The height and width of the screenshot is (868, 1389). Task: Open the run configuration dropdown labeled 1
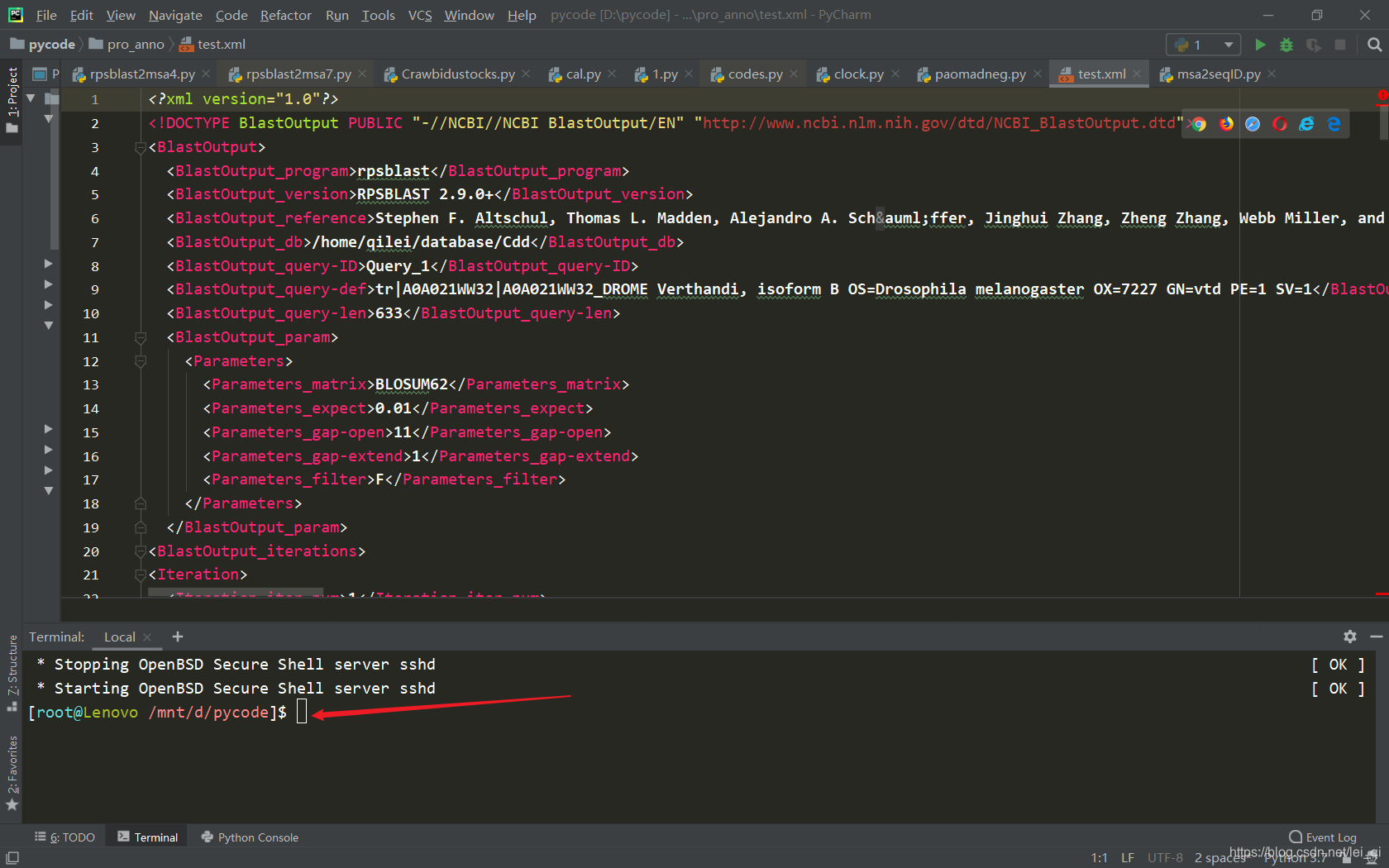pyautogui.click(x=1203, y=45)
